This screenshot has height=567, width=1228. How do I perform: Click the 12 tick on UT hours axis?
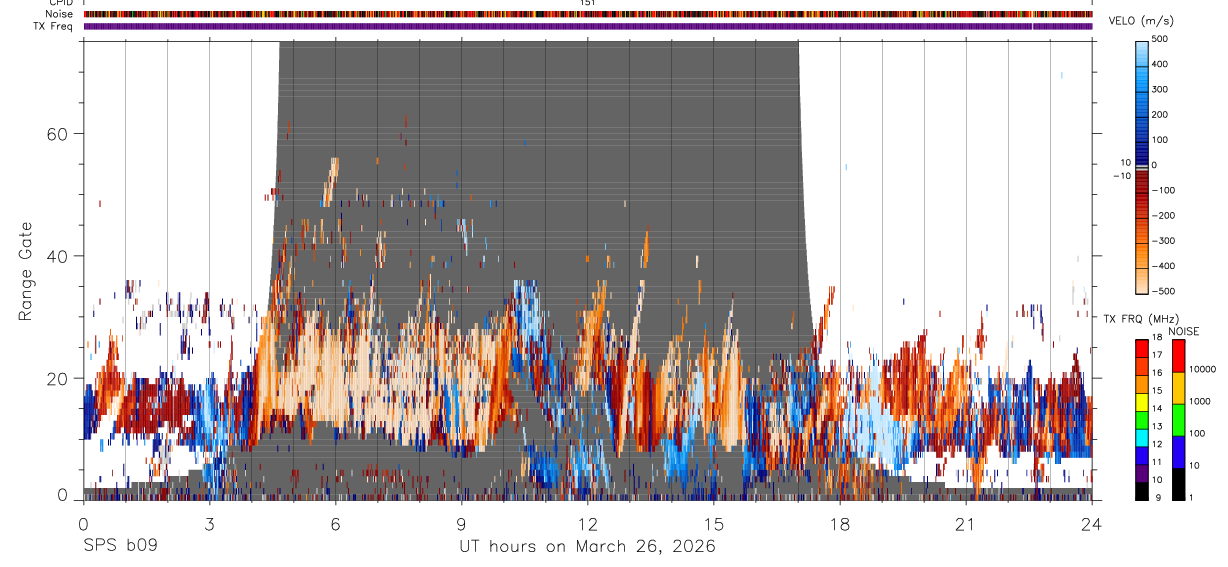pos(587,524)
